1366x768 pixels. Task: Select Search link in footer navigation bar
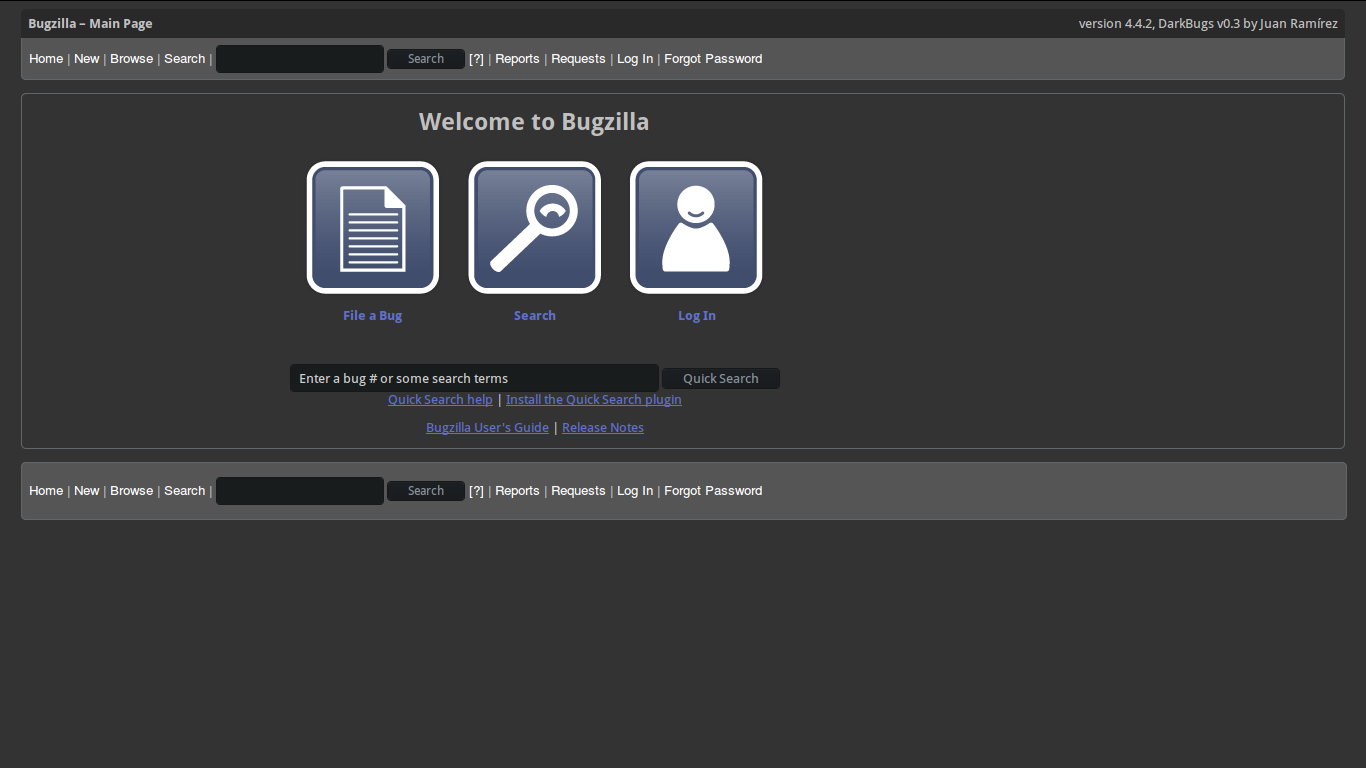[185, 491]
